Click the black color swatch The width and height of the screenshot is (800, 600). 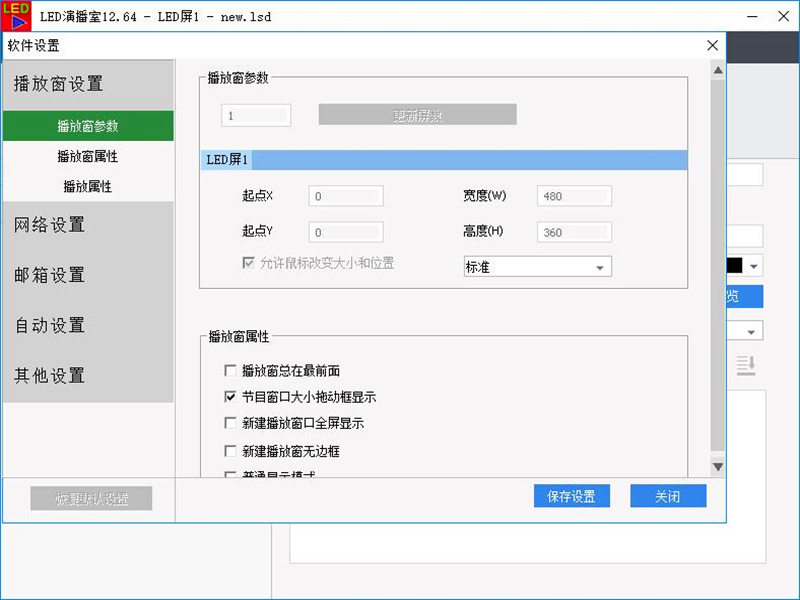pyautogui.click(x=733, y=266)
